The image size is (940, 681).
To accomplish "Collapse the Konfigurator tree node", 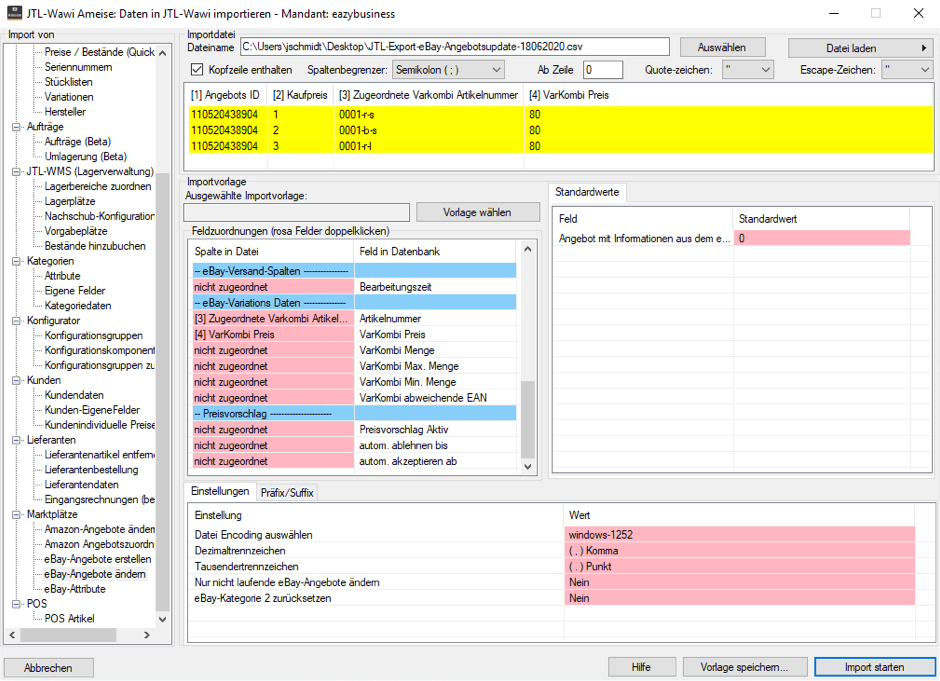I will coord(16,321).
